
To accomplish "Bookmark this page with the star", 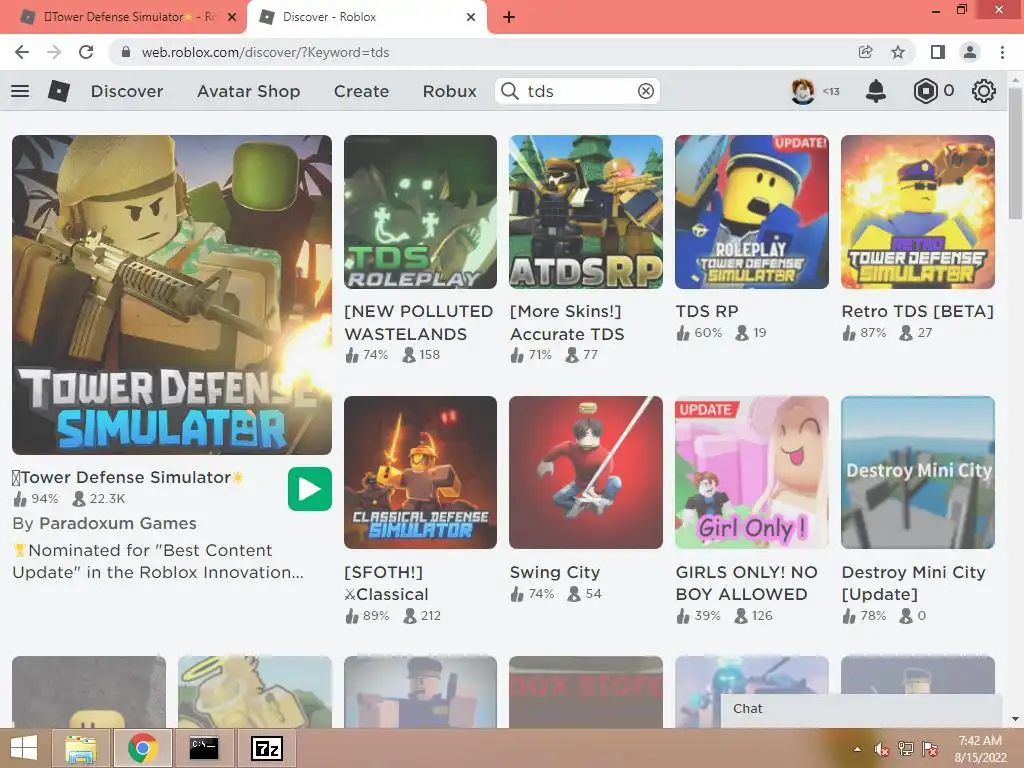I will click(899, 52).
